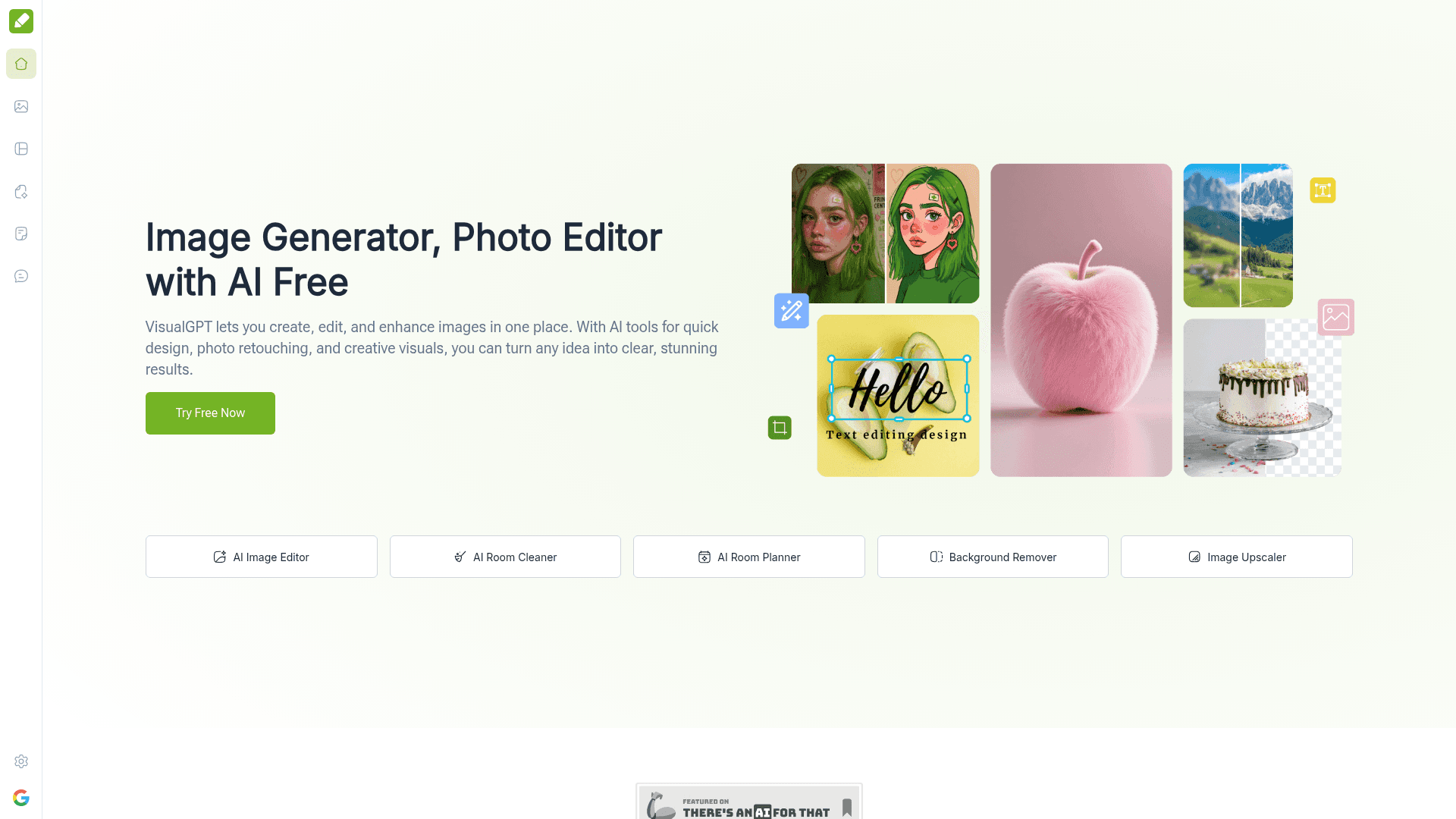Click the sparkle file sidebar icon
The width and height of the screenshot is (1456, 819).
(21, 191)
